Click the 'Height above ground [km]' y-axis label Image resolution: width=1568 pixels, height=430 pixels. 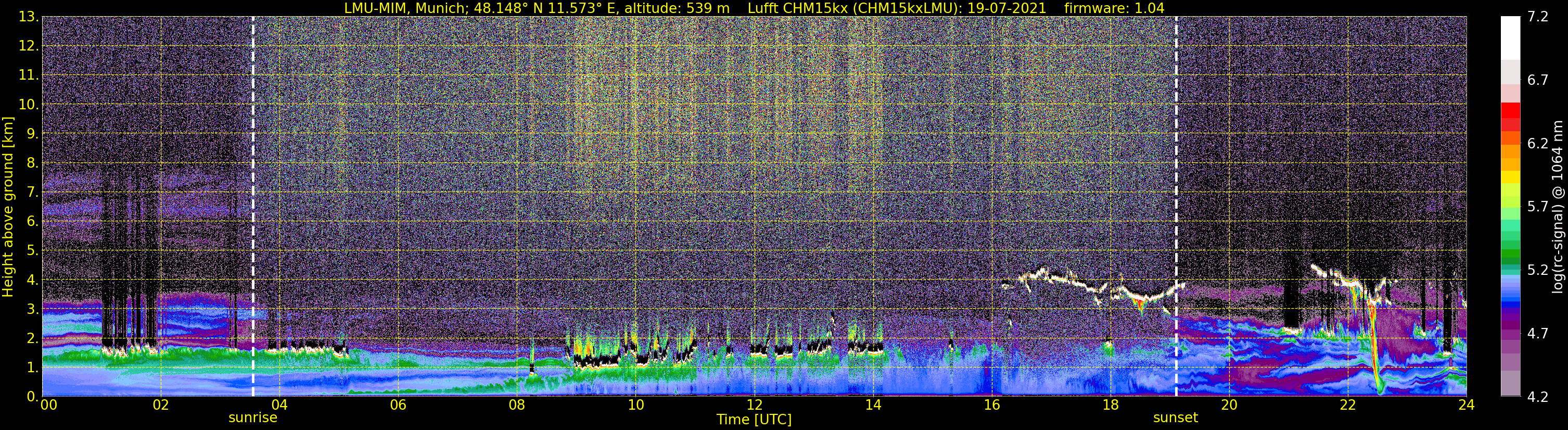(x=8, y=207)
